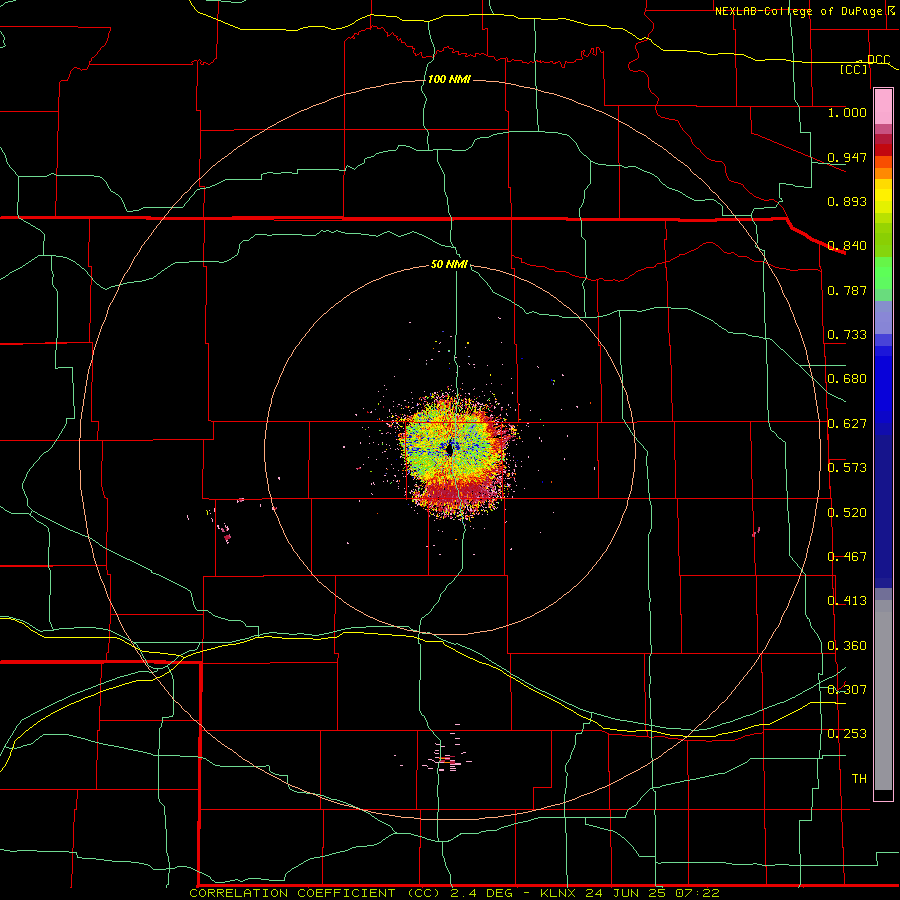Click the 0.467 scale value

tap(847, 557)
